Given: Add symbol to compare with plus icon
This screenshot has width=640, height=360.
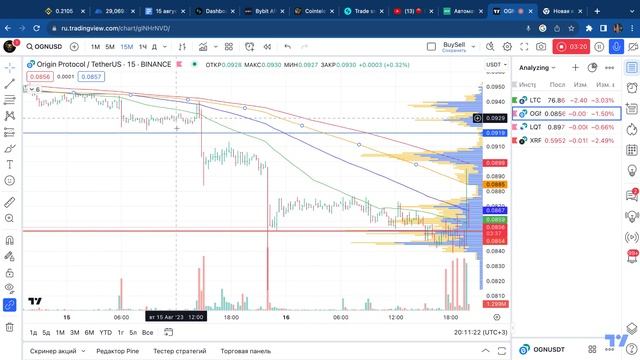Looking at the screenshot, I should coord(74,47).
